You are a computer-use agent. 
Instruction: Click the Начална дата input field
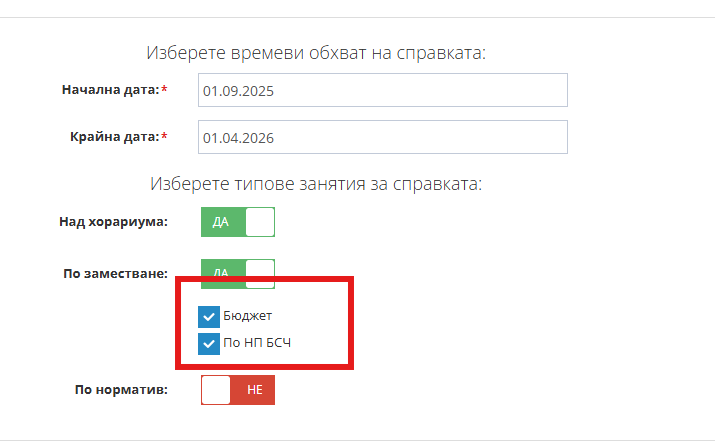coord(383,90)
